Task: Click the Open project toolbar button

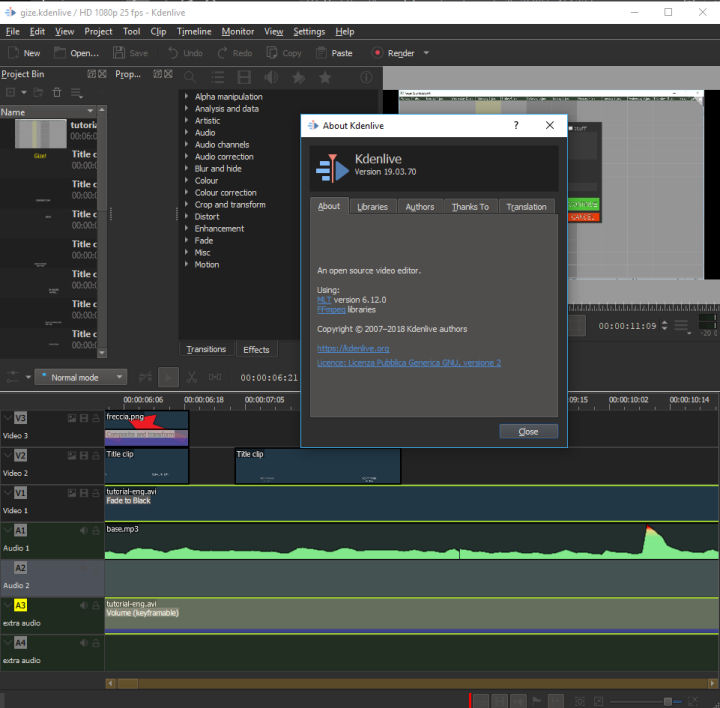Action: pos(76,53)
